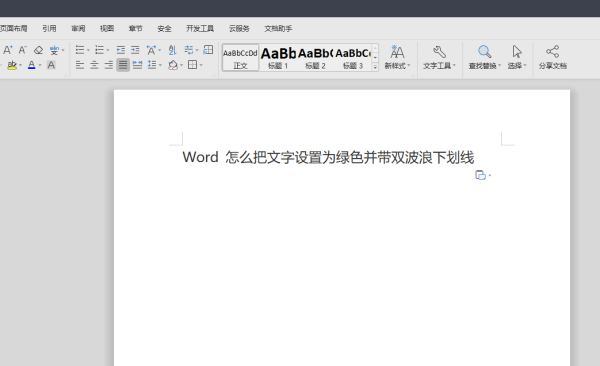Viewport: 600px width, 366px height.
Task: Expand the line spacing dropdown arrow
Action: point(160,65)
